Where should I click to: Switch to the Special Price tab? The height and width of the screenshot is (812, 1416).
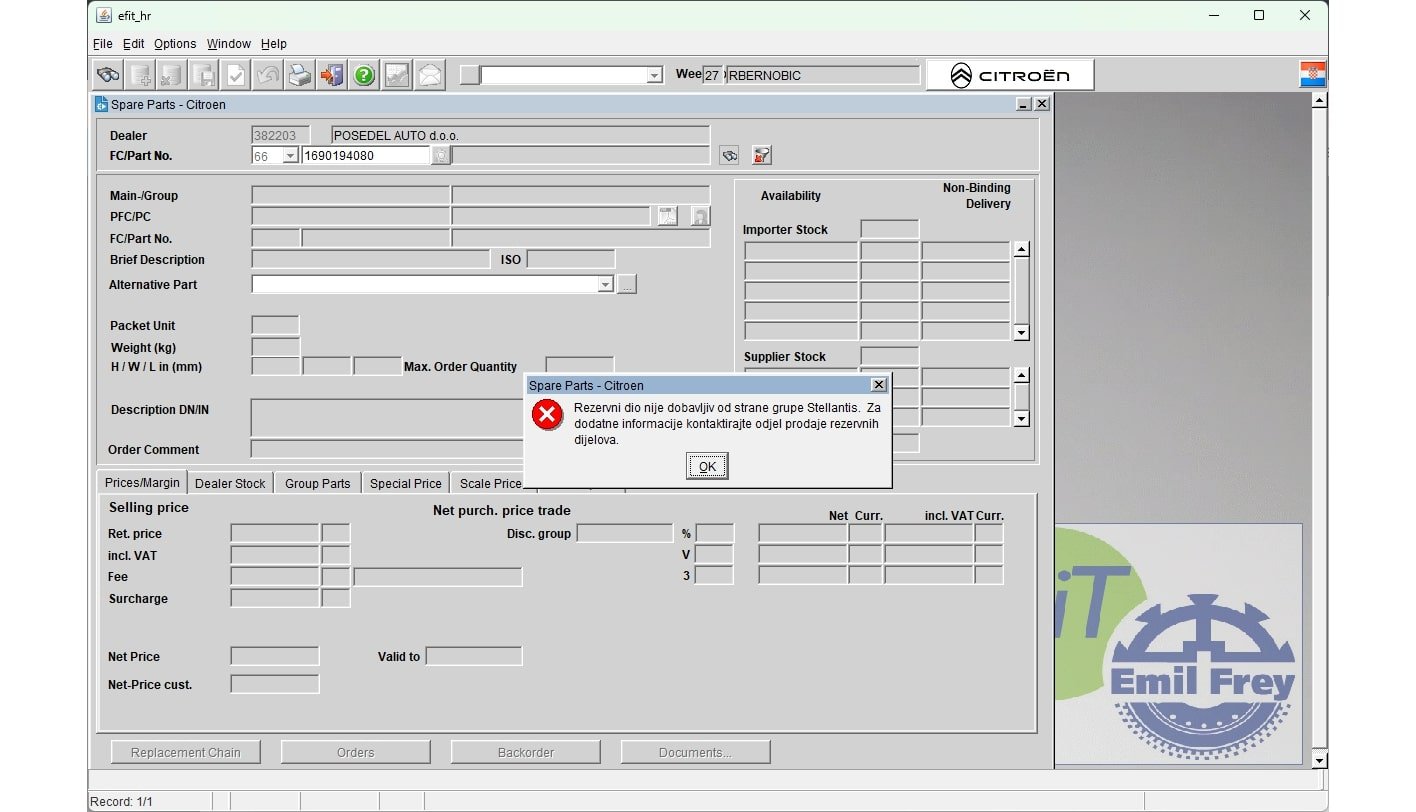click(x=405, y=483)
